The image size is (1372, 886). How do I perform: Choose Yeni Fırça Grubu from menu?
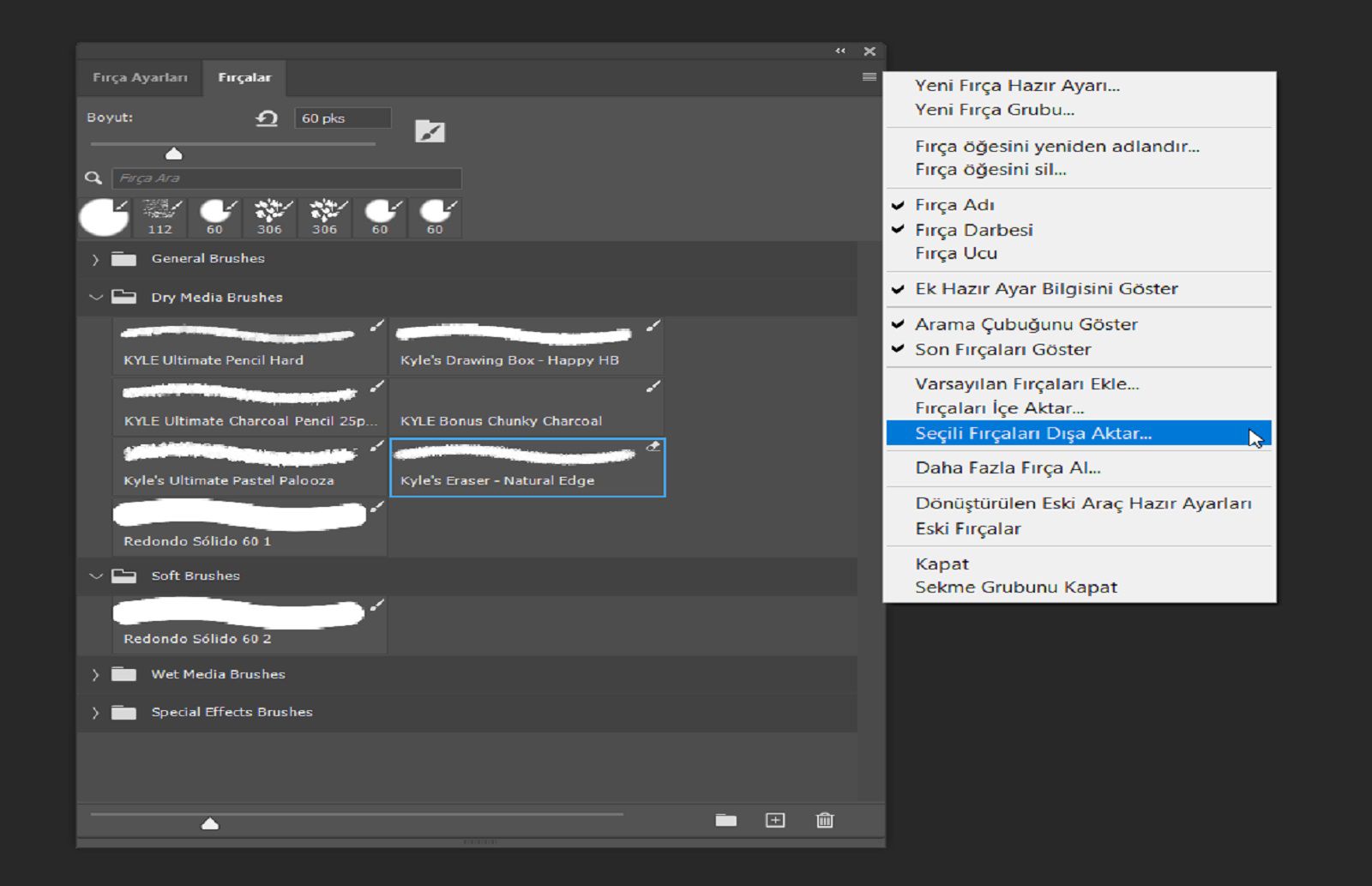(1079, 110)
